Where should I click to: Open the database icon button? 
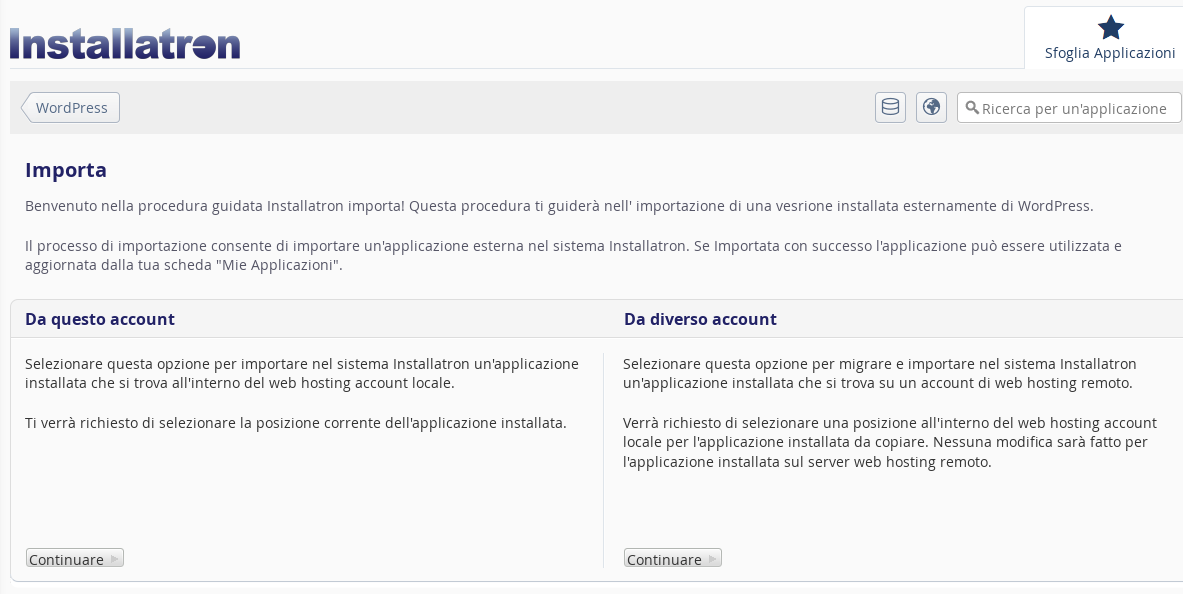(890, 107)
